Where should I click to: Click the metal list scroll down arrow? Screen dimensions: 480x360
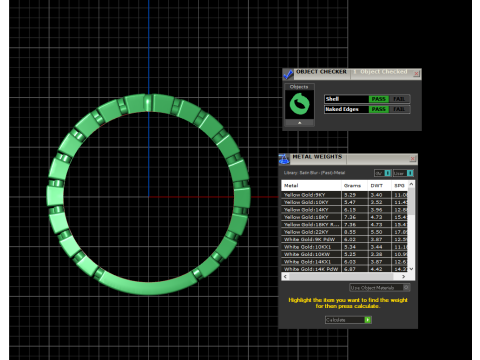[411, 269]
